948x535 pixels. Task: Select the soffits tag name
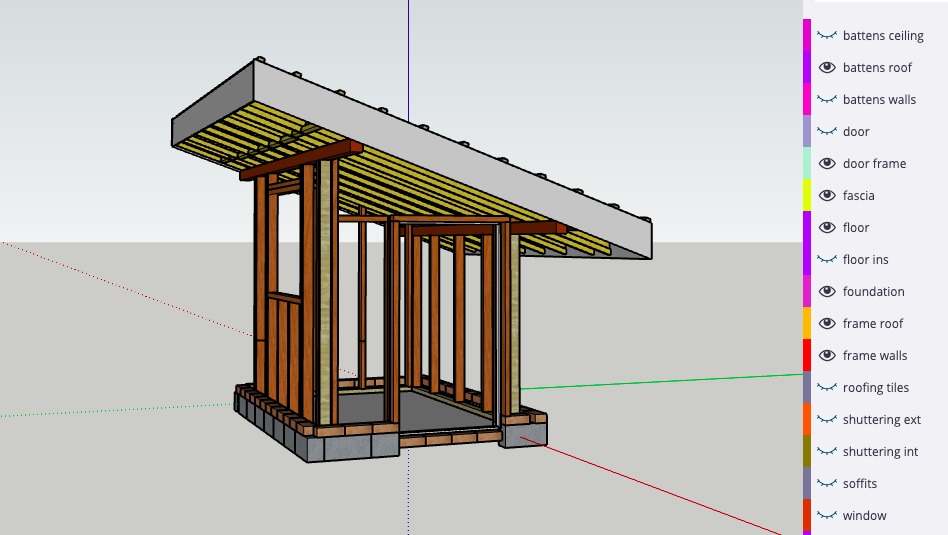click(x=860, y=484)
